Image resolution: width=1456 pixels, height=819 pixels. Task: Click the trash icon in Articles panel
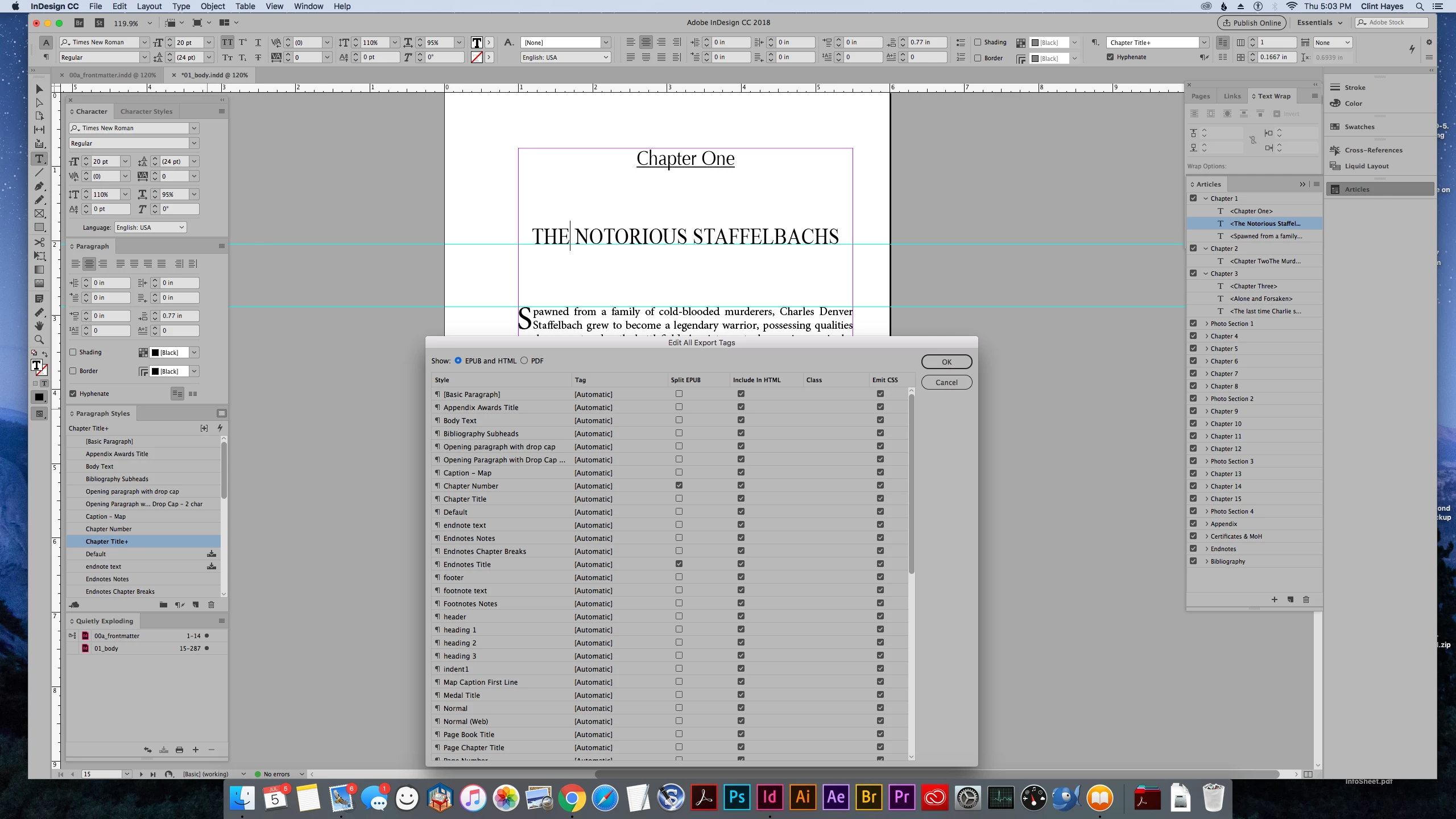(x=1306, y=599)
